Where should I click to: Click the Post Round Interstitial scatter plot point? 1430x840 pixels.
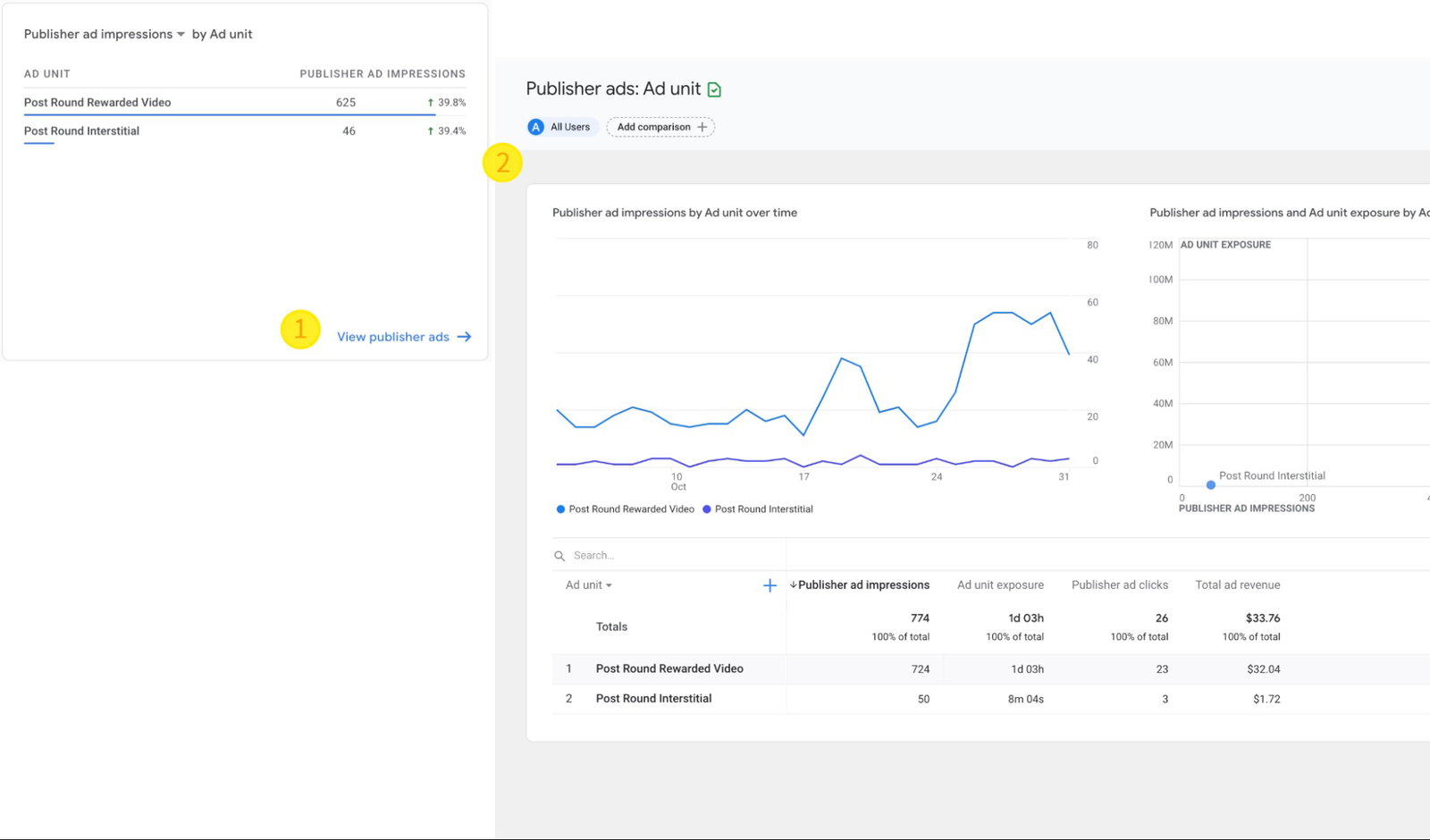click(1210, 484)
